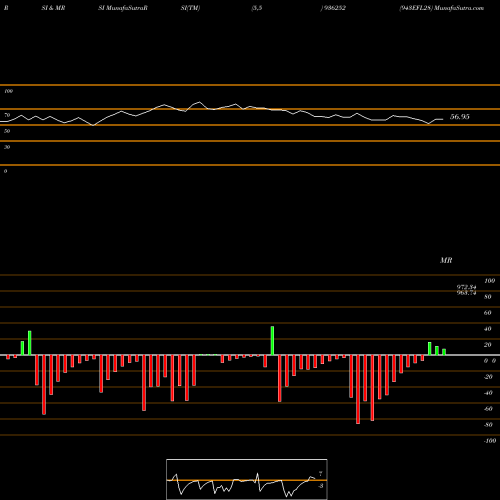Click the RSI current value 56.95 label
500x500 pixels.
click(460, 117)
